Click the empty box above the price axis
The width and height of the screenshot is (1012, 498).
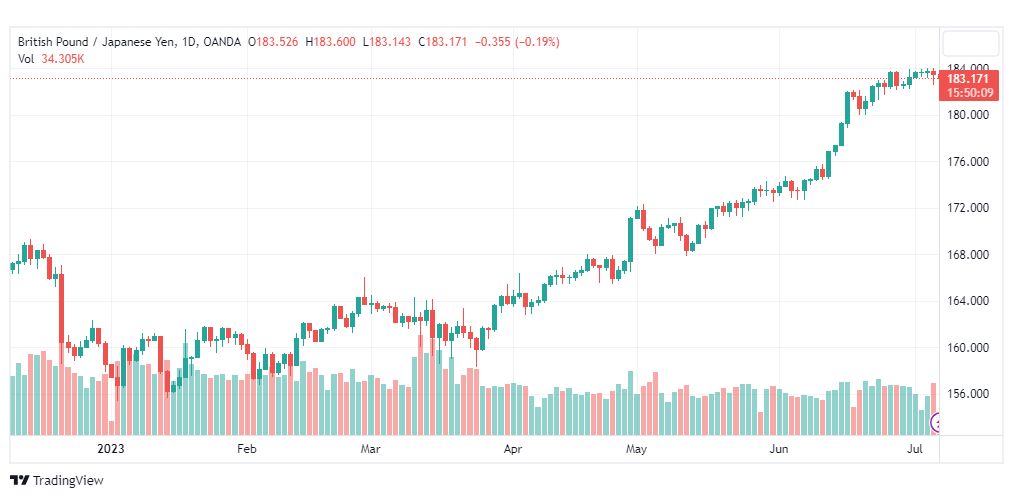[x=971, y=45]
